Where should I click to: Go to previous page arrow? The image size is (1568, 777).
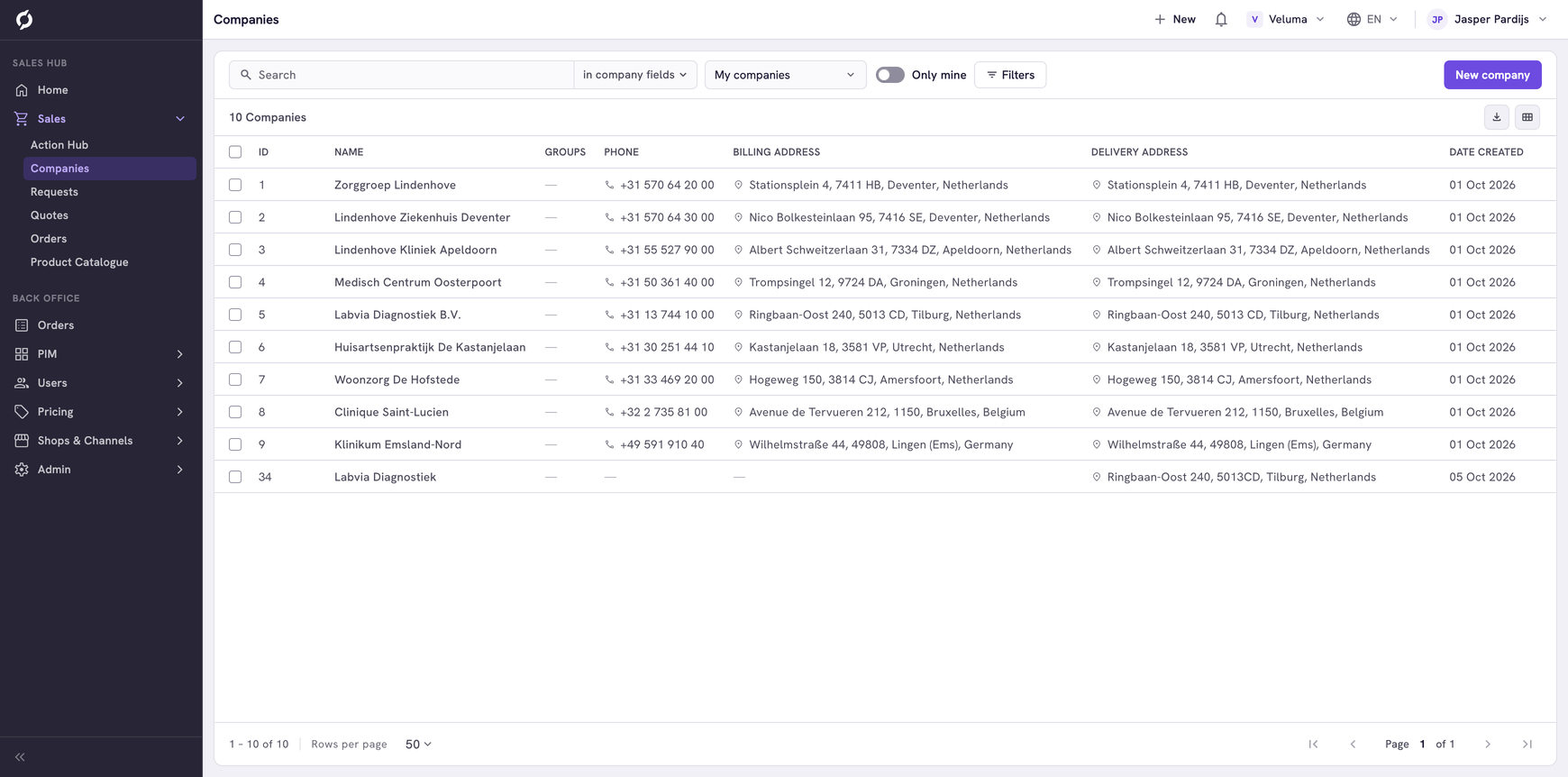[1353, 745]
